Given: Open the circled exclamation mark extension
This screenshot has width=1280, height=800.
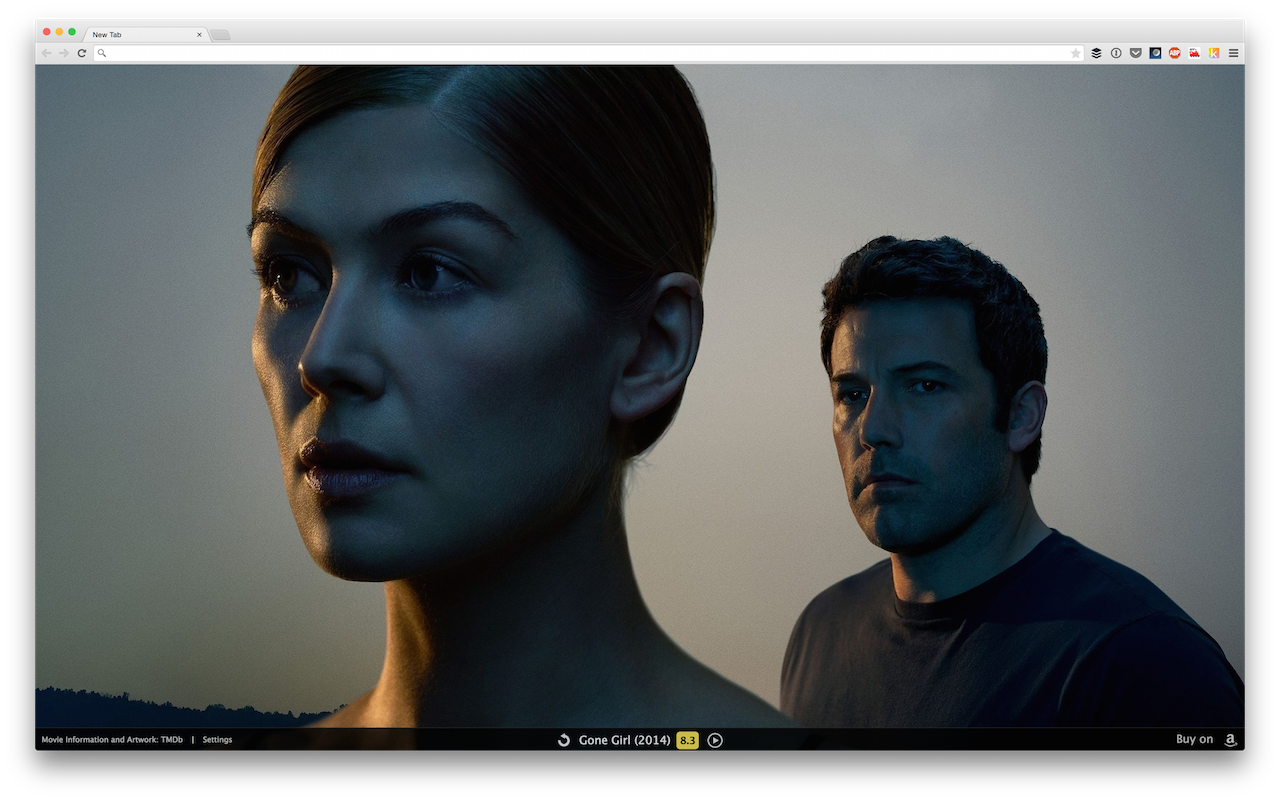Looking at the screenshot, I should coord(1116,53).
